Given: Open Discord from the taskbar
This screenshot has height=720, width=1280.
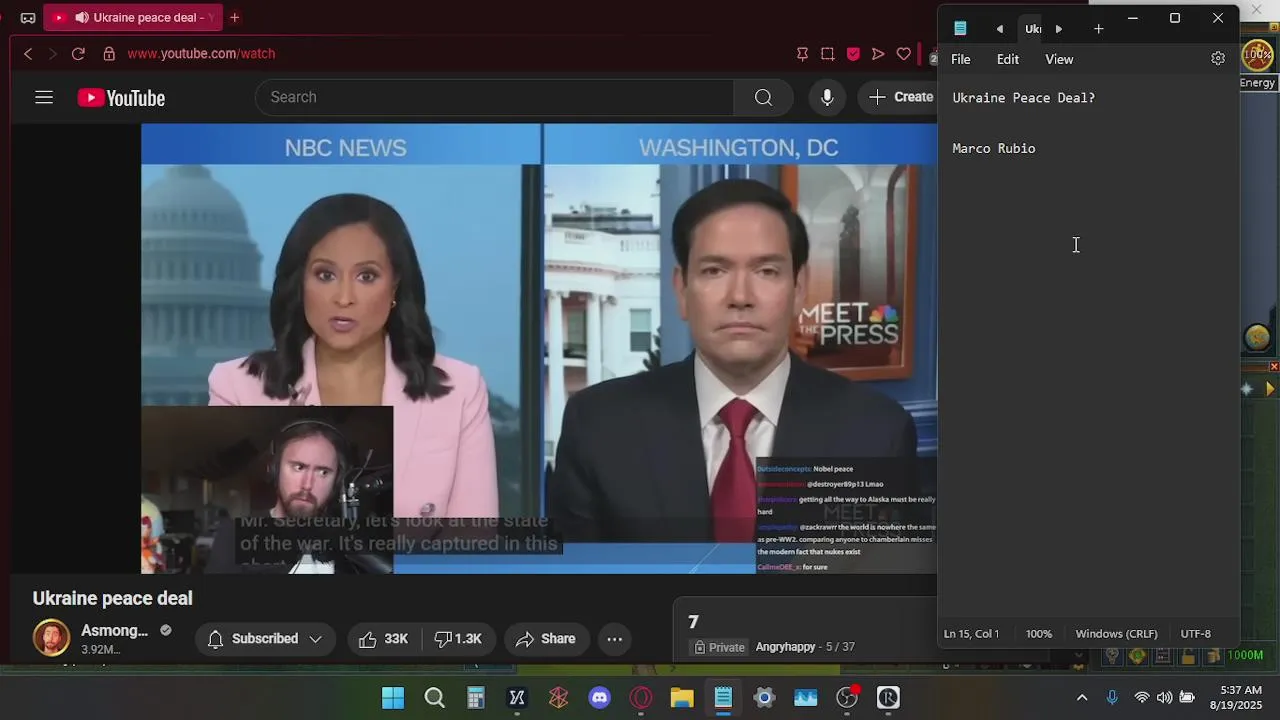Looking at the screenshot, I should point(600,698).
